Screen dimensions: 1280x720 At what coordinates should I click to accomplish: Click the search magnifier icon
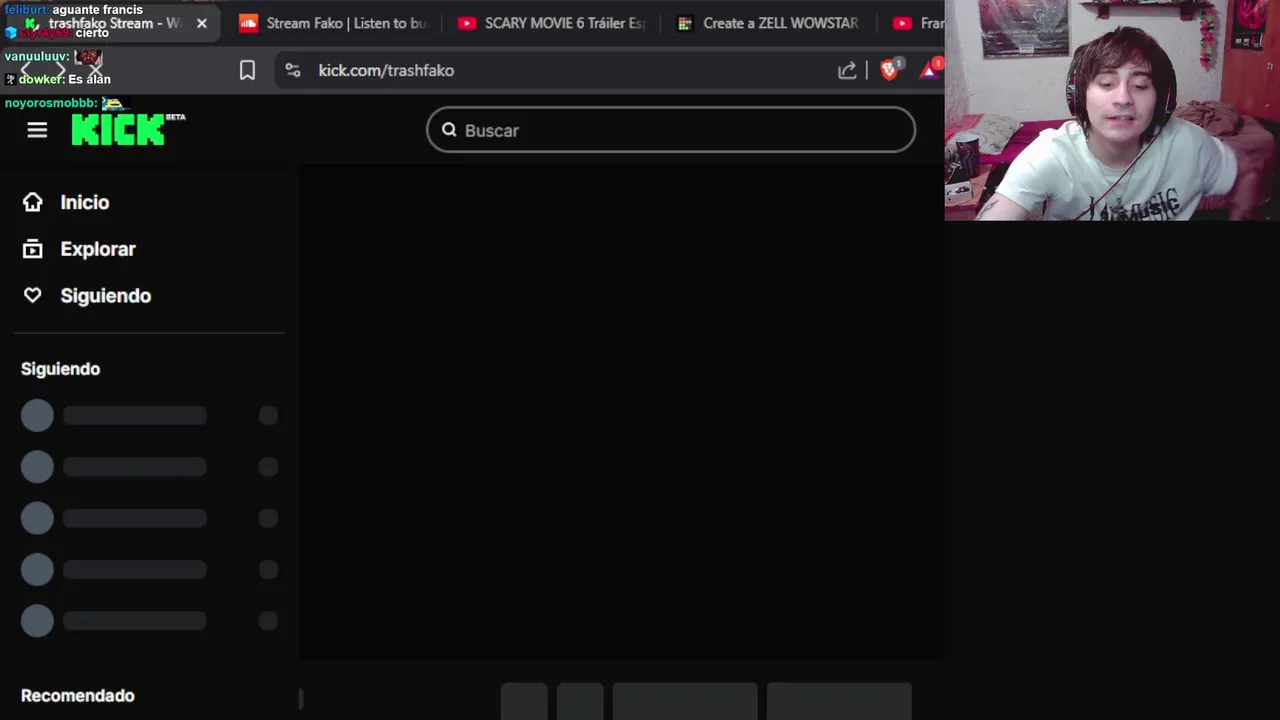449,130
